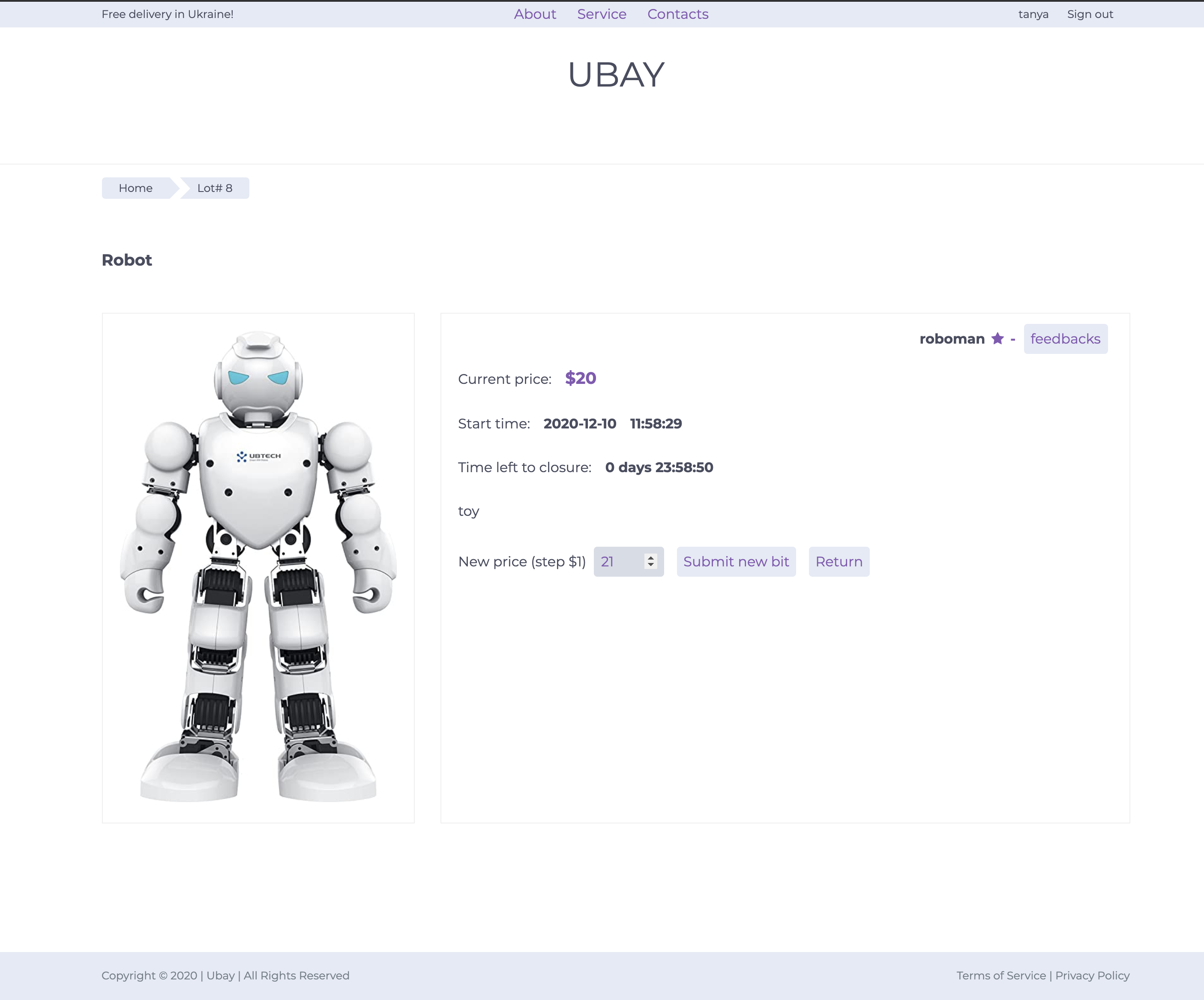This screenshot has height=1000, width=1204.
Task: Sign out of the account
Action: coord(1089,14)
